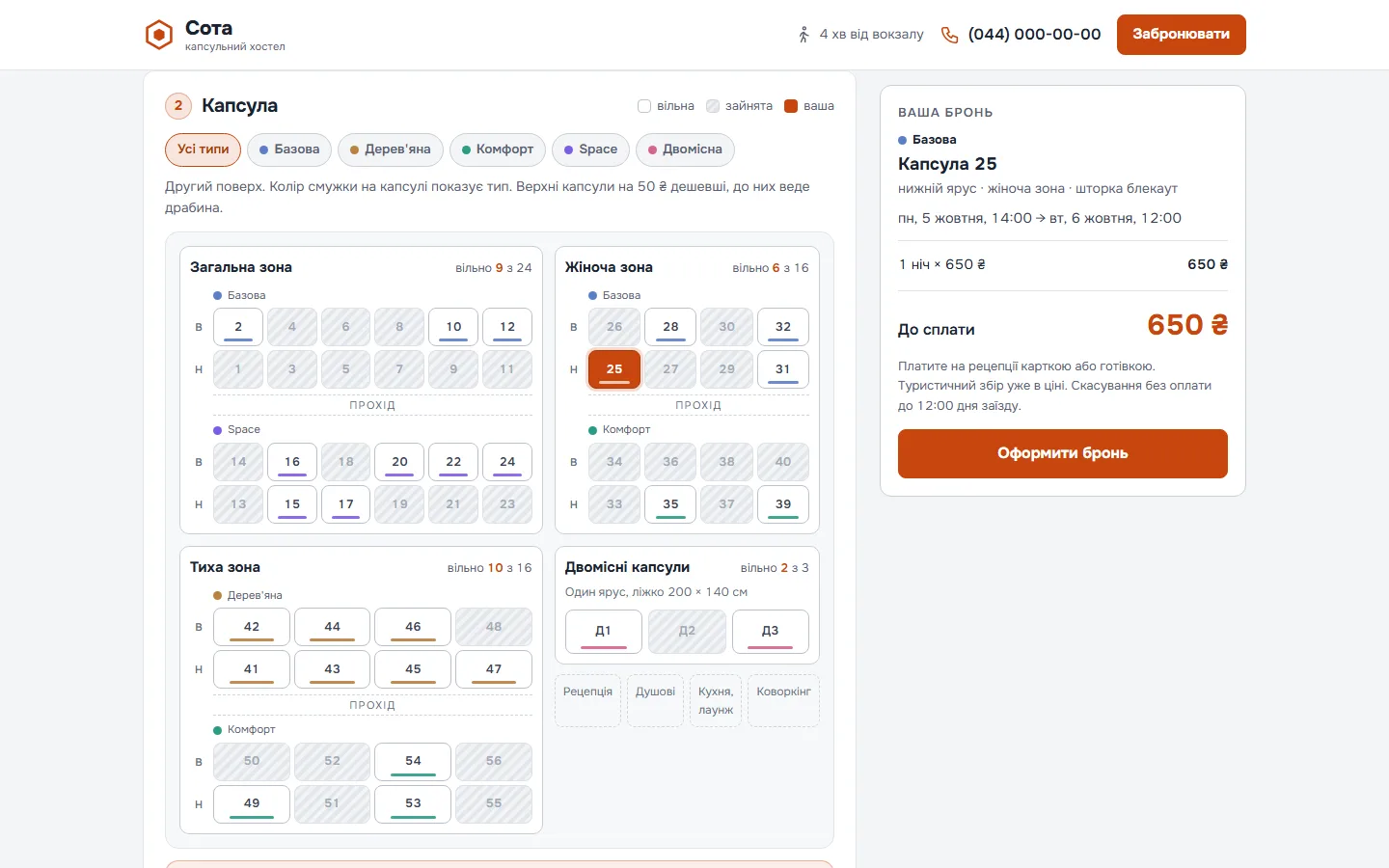The image size is (1389, 868).
Task: Select capsule 28 in Жіноча зона
Action: 670,327
